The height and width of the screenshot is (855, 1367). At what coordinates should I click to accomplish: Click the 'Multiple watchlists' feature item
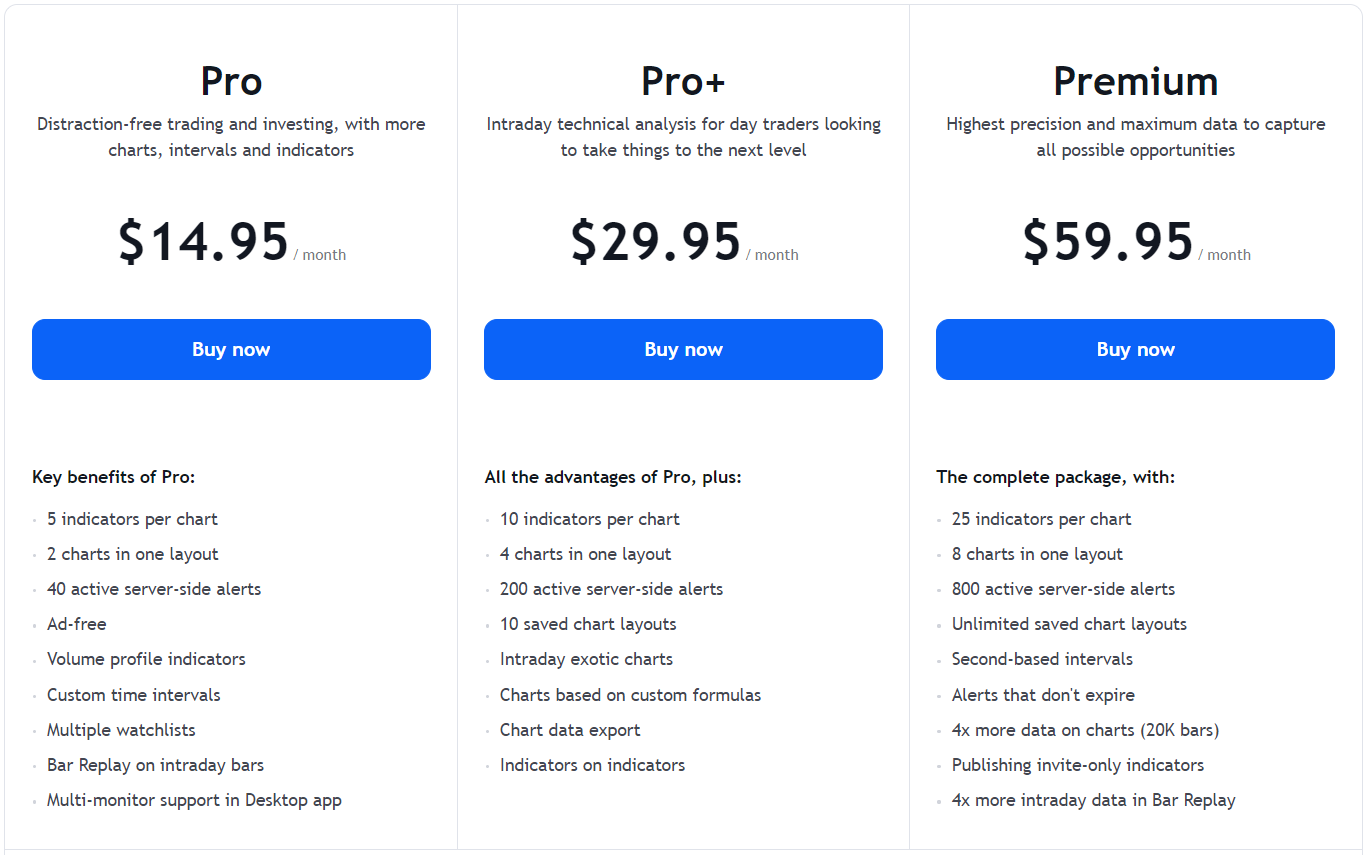click(x=120, y=729)
